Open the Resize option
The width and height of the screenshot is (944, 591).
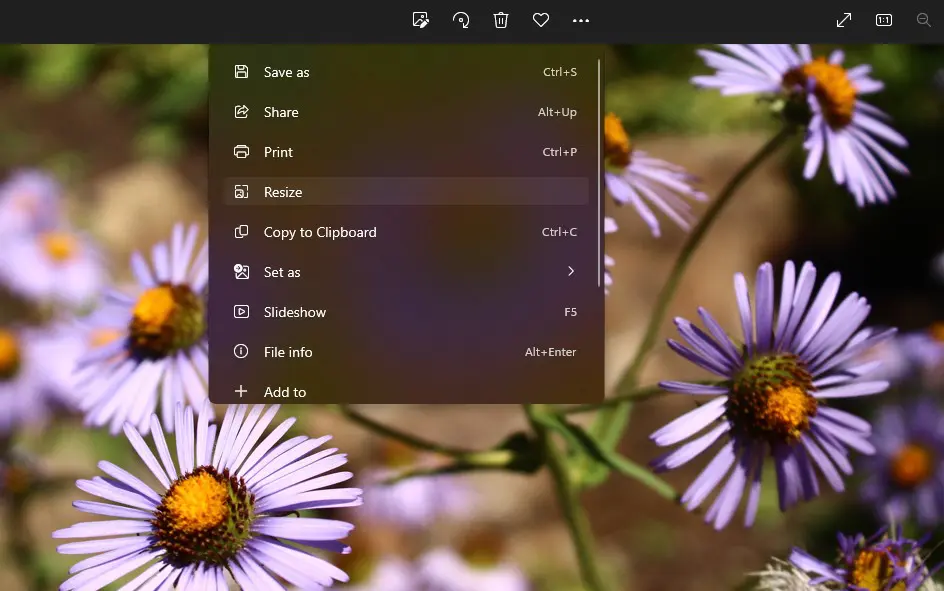tap(283, 192)
